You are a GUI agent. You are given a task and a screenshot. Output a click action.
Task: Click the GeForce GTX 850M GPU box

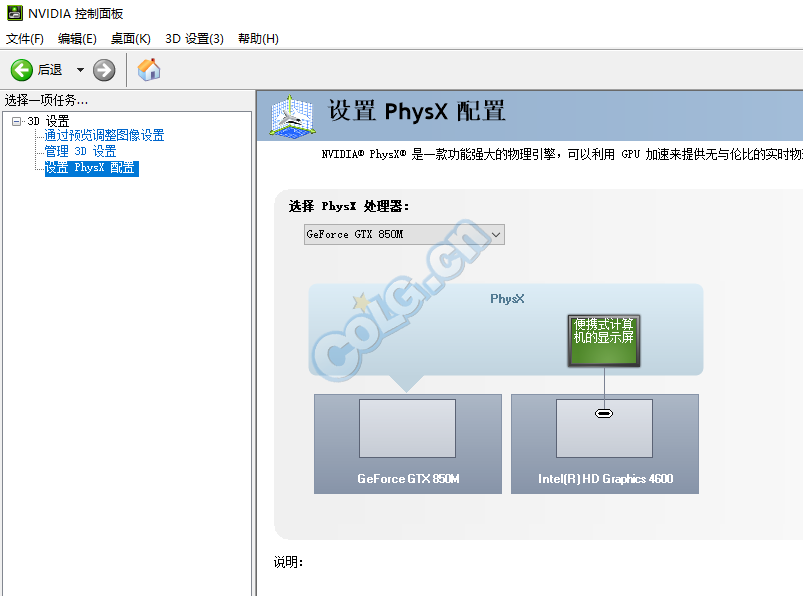tap(407, 443)
